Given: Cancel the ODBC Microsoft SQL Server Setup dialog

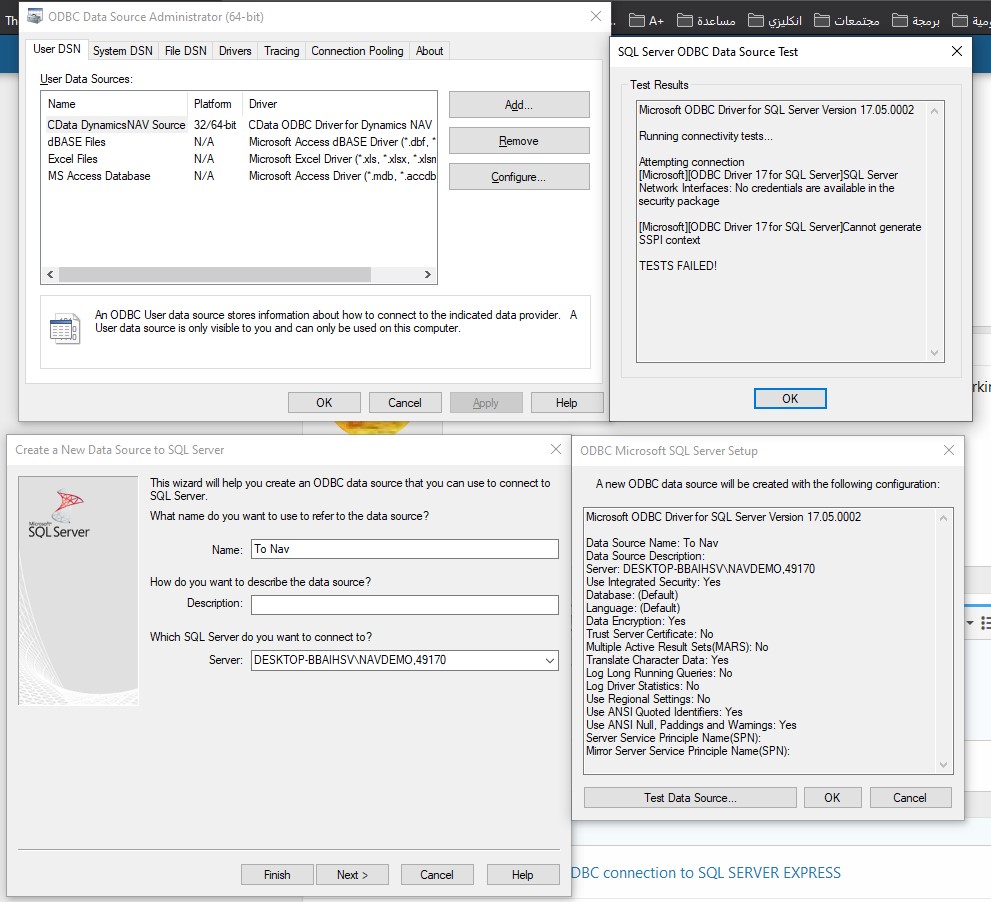Looking at the screenshot, I should tap(910, 798).
